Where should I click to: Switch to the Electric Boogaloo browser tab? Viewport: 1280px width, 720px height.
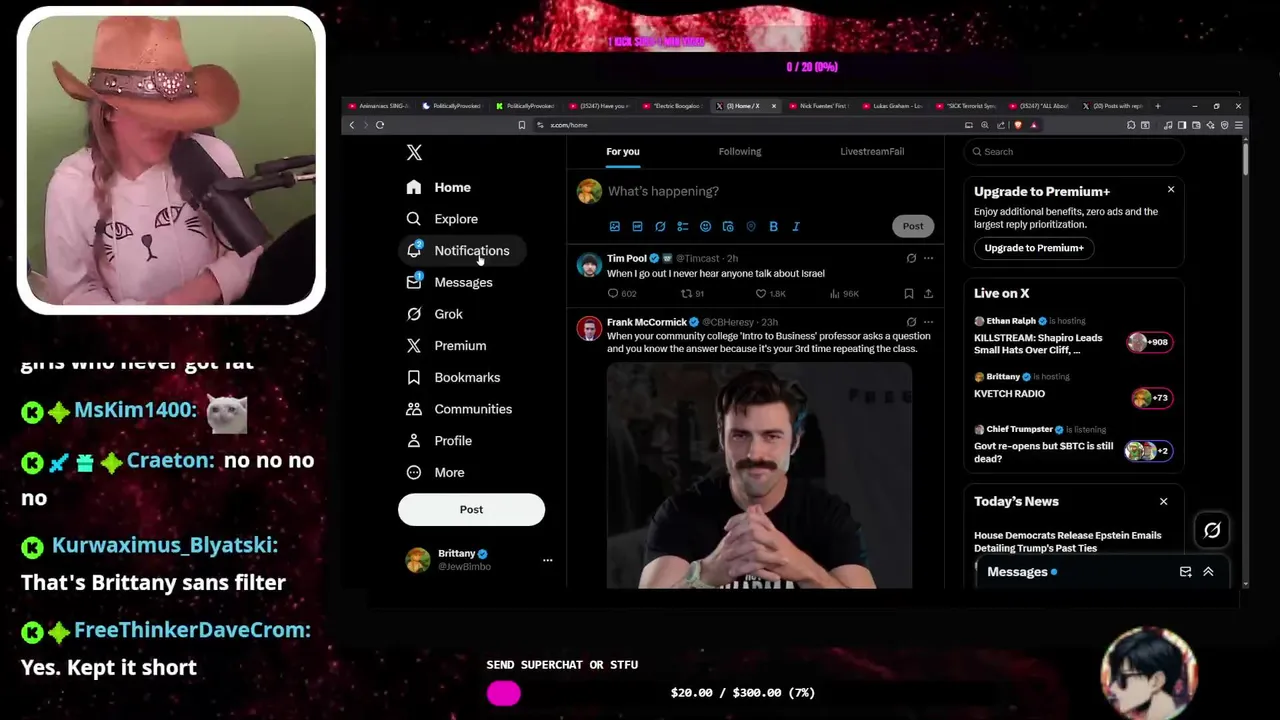[x=674, y=106]
